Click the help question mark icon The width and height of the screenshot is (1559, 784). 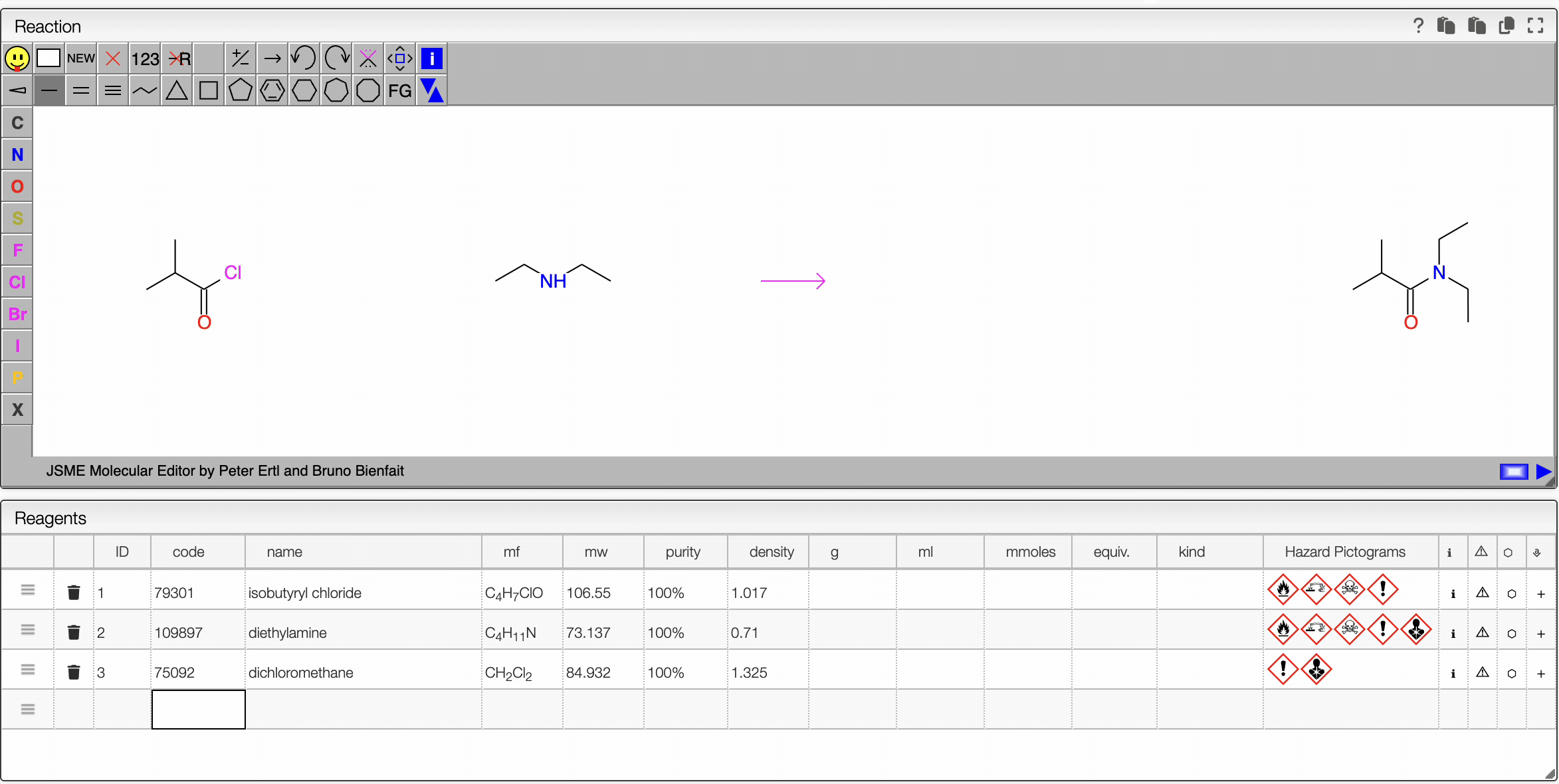point(1418,26)
